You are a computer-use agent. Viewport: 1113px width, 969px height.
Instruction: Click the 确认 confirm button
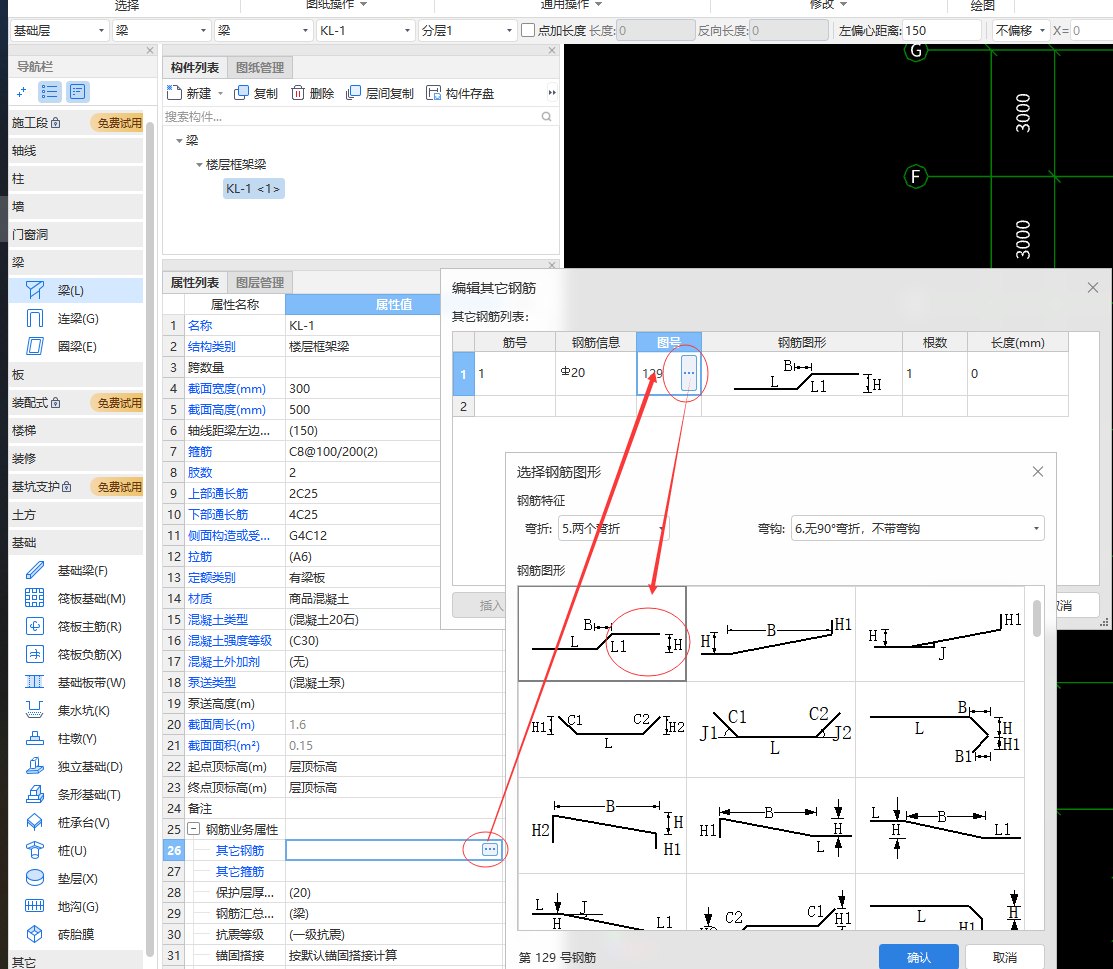(x=919, y=957)
